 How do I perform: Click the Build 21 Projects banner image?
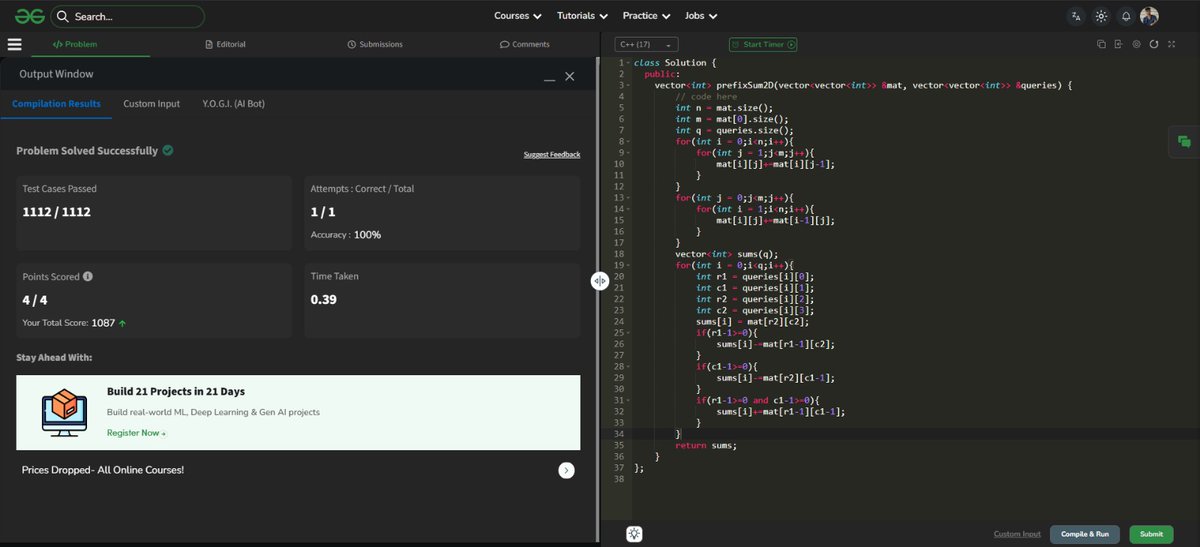(63, 412)
